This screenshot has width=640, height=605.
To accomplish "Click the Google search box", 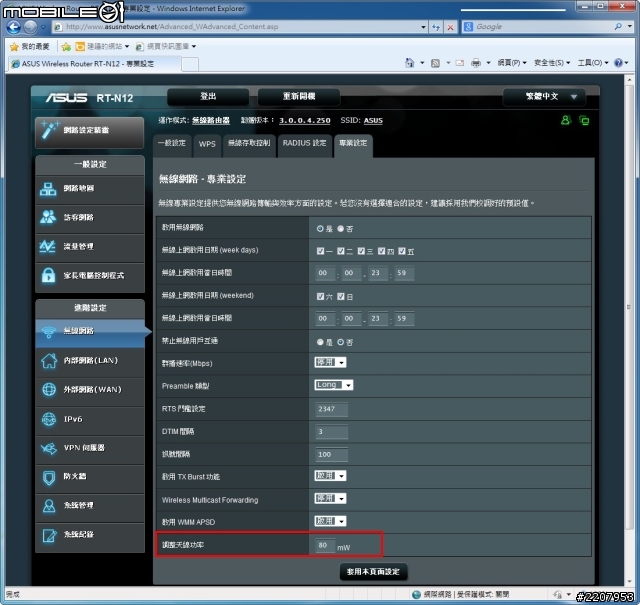I will click(x=543, y=27).
